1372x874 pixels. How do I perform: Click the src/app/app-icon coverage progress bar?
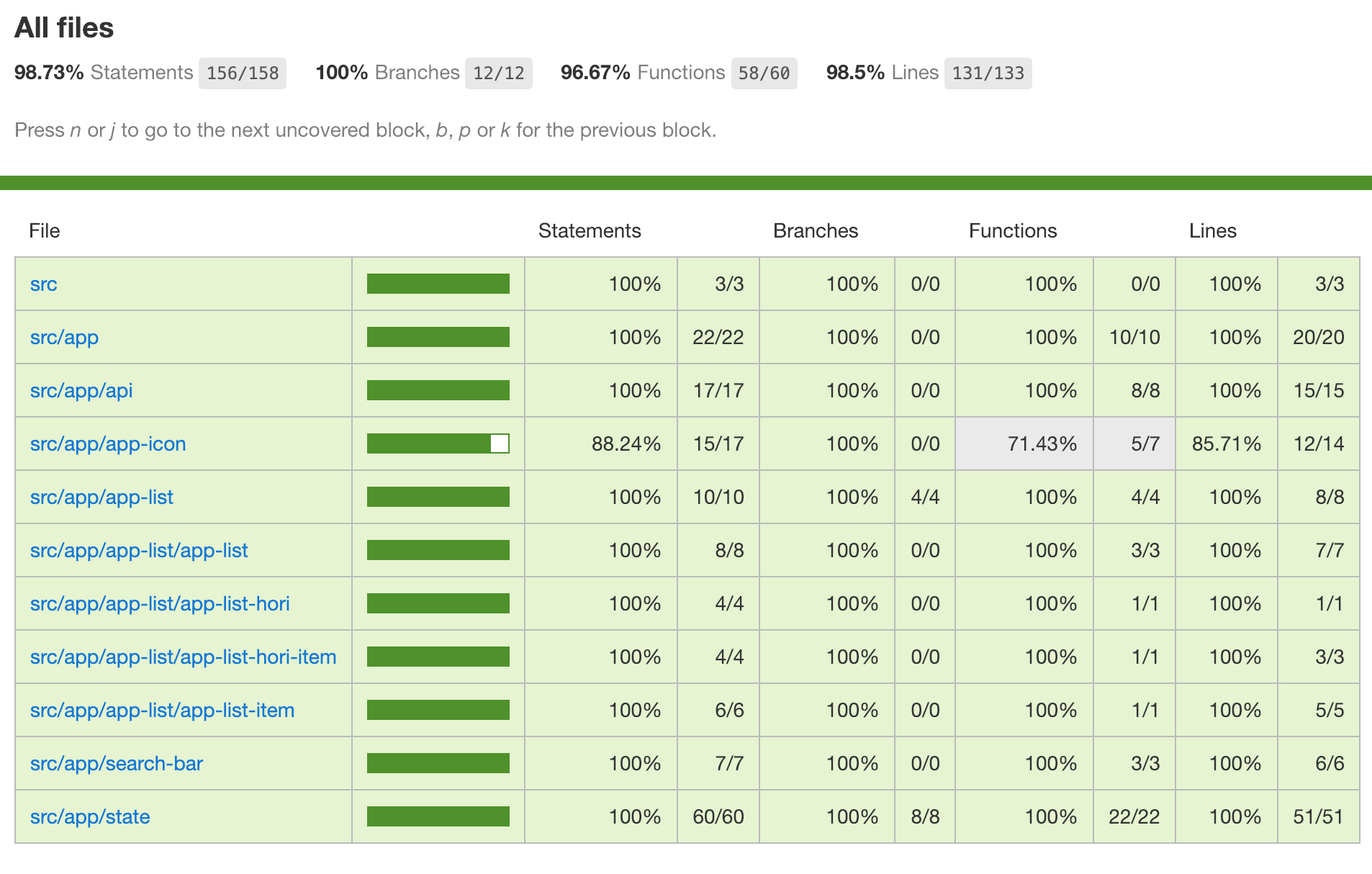tap(438, 443)
